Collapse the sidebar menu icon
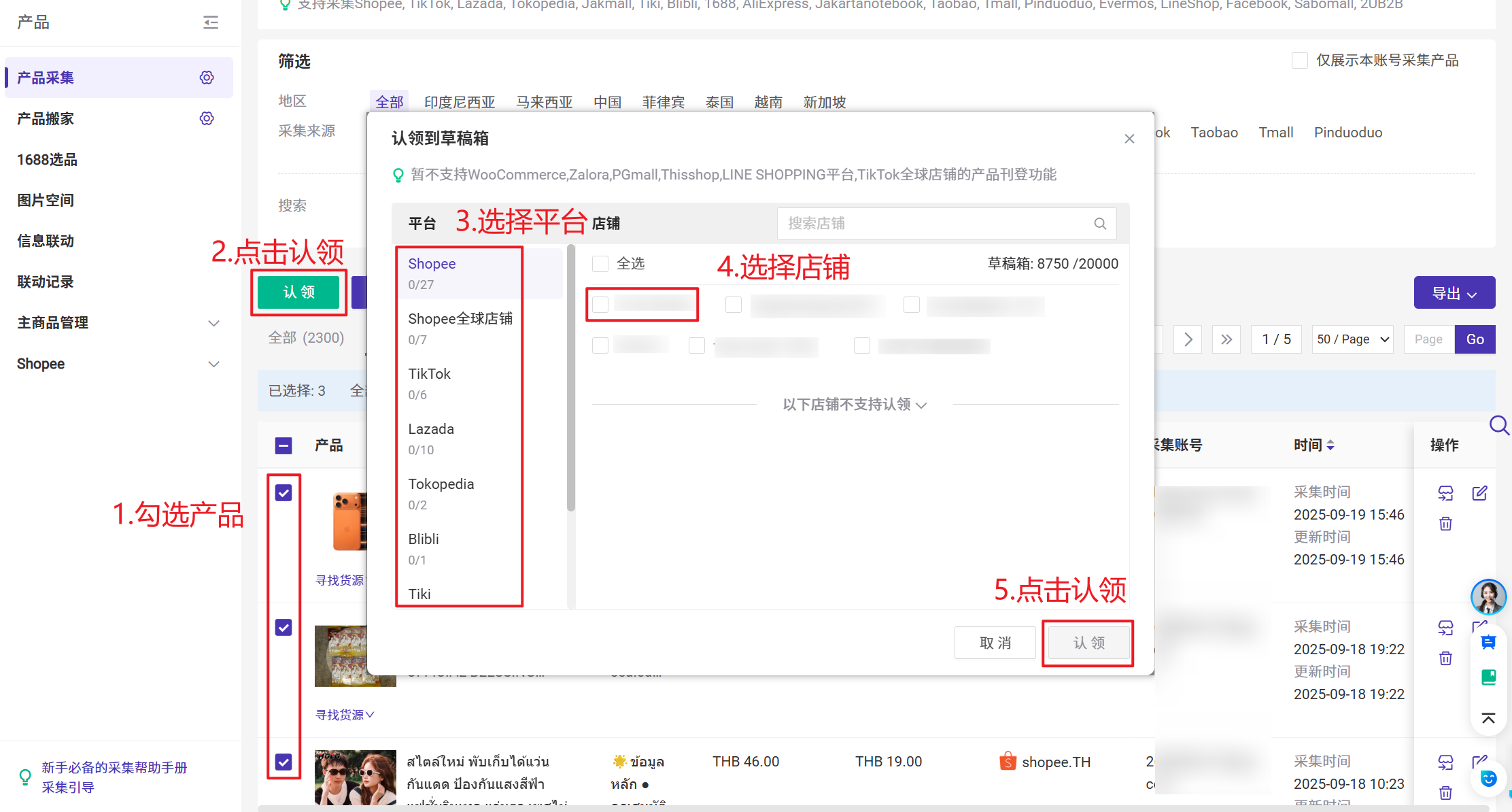1512x812 pixels. (x=211, y=22)
